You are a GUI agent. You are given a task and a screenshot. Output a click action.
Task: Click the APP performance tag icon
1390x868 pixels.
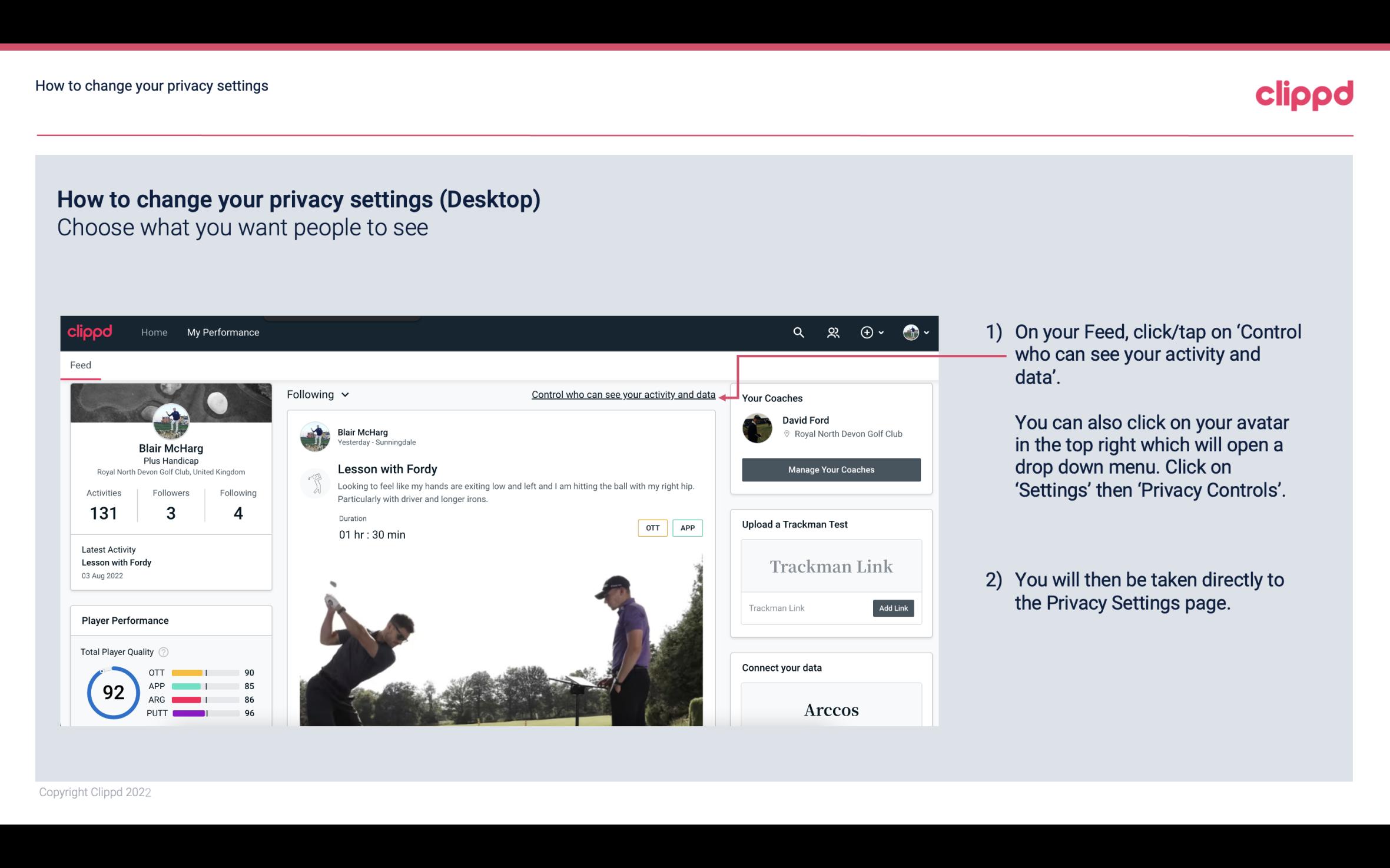coord(687,528)
